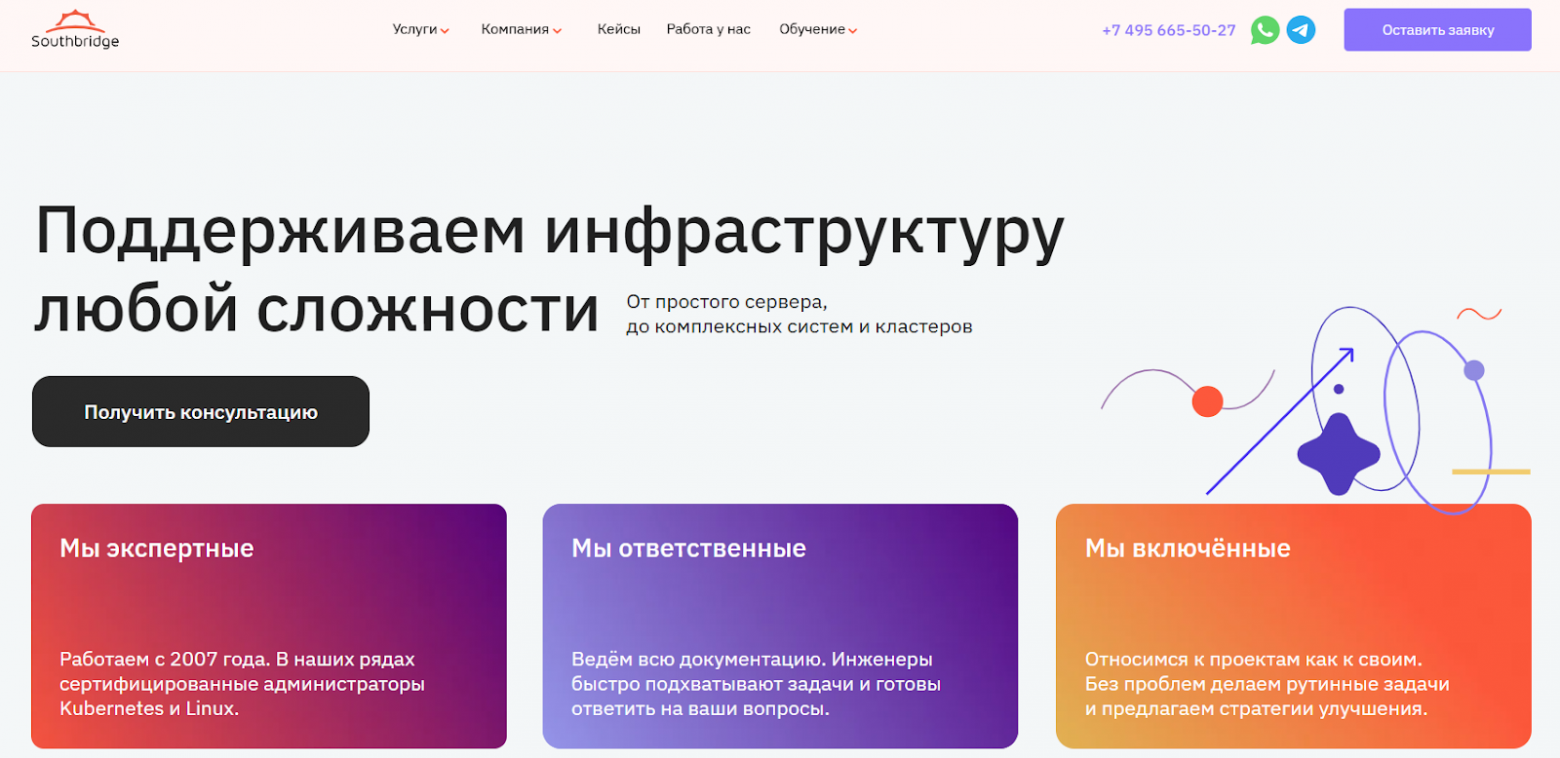Screen dimensions: 1560x758
Task: Open Telegram chat via the blue icon
Action: 1301,30
